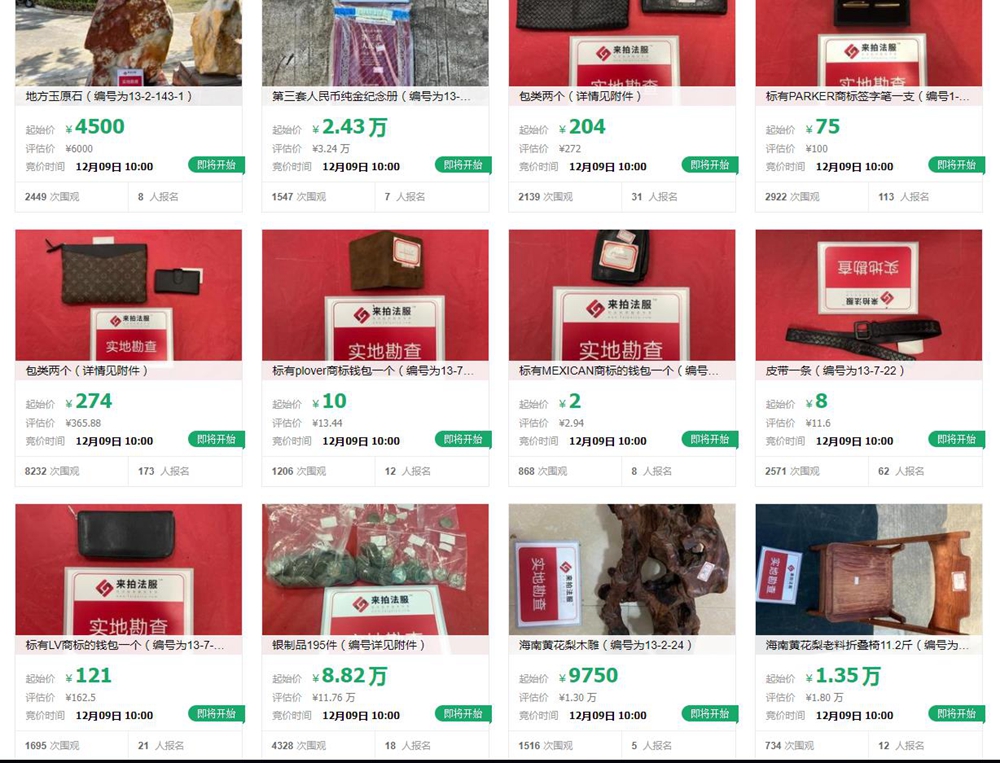Click the 标有LV商标的钱包一个 title link
This screenshot has width=1000, height=763.
pyautogui.click(x=125, y=645)
